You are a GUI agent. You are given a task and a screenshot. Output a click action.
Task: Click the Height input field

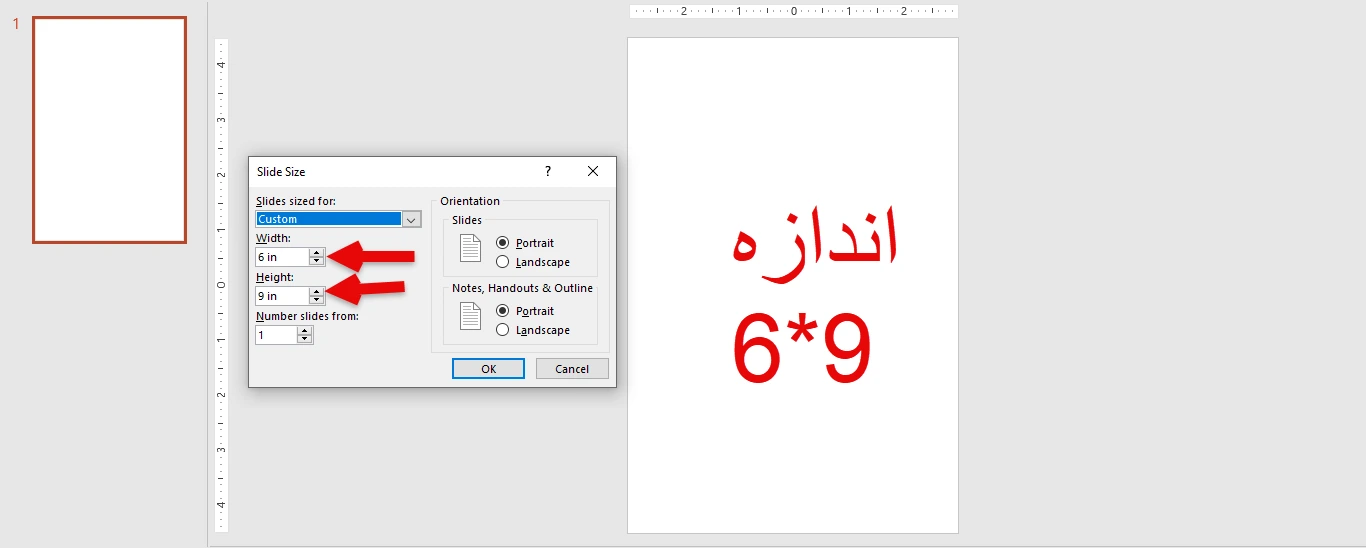pos(281,296)
